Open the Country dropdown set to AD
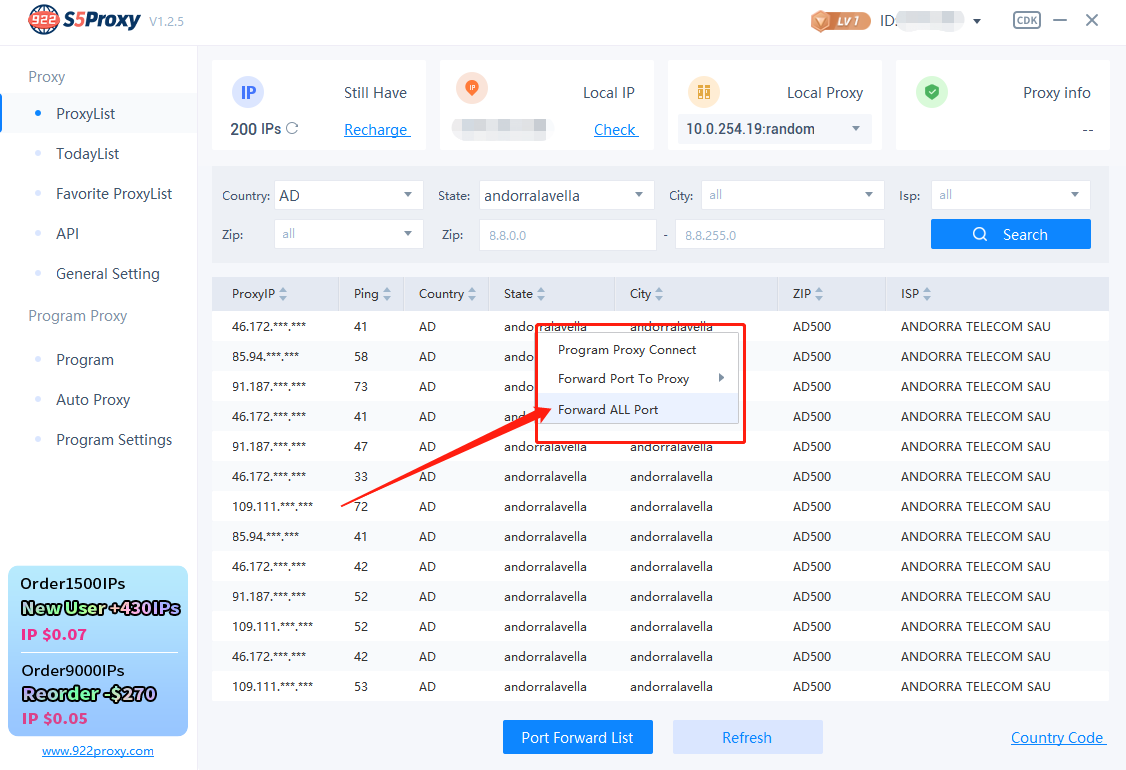1126x770 pixels. tap(349, 195)
